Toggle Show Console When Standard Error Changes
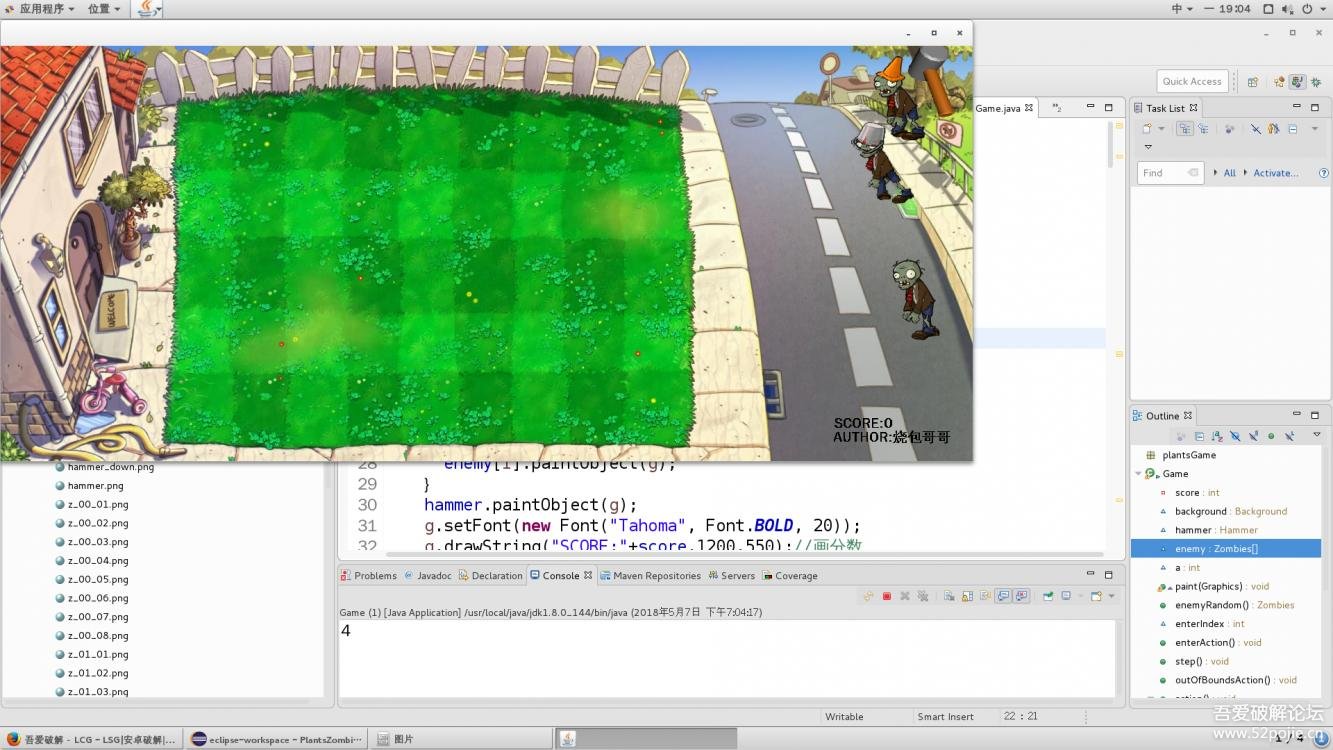Viewport: 1333px width, 750px height. (1022, 596)
